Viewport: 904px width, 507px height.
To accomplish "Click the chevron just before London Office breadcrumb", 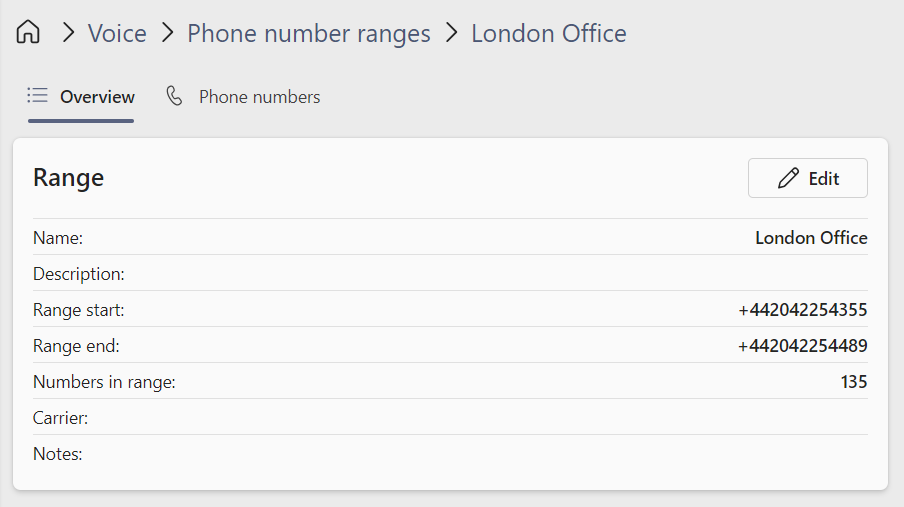I will (x=451, y=33).
